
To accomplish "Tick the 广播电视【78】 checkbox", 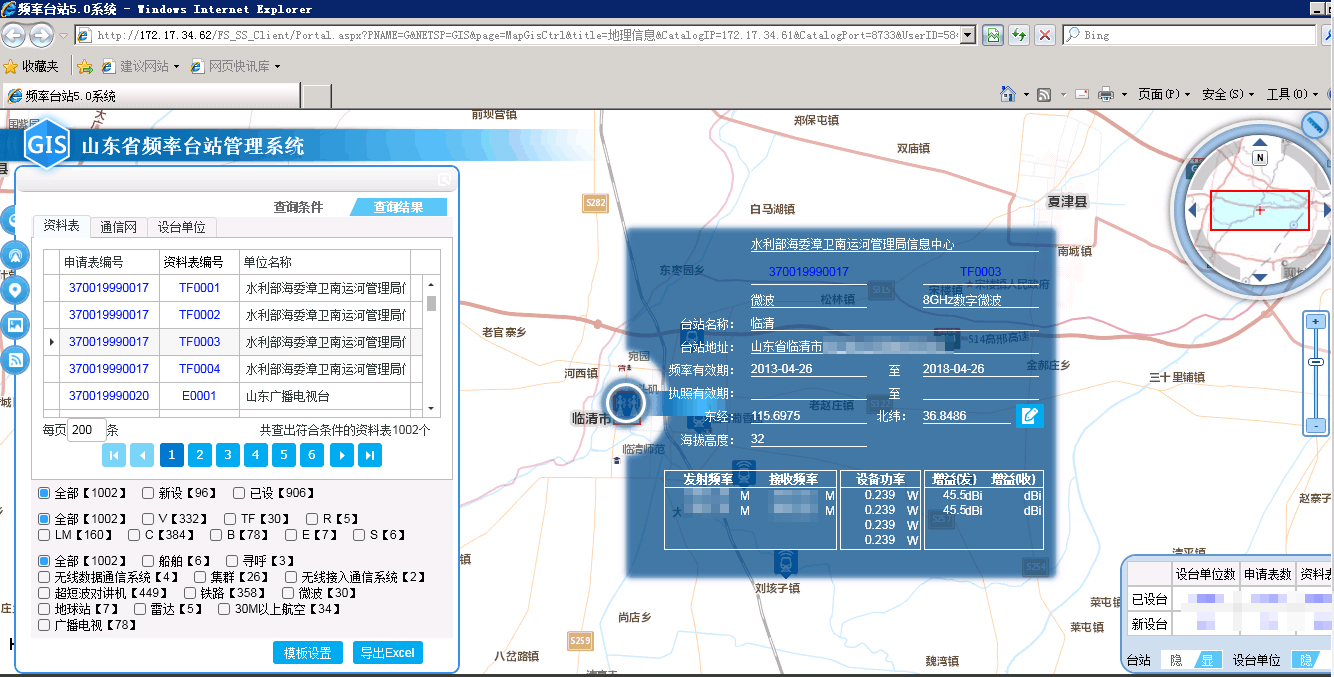I will point(44,625).
